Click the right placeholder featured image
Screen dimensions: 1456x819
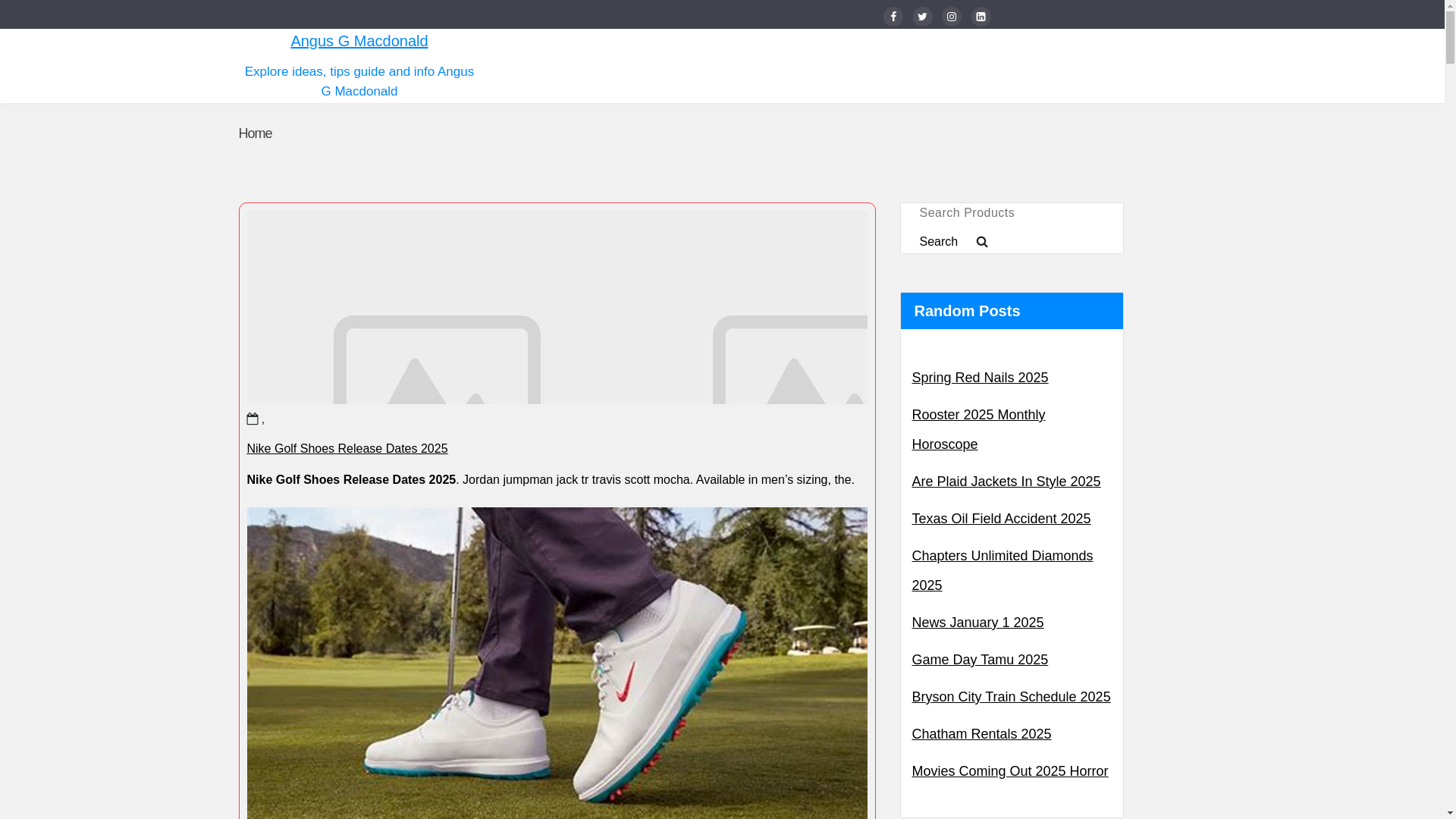(789, 359)
